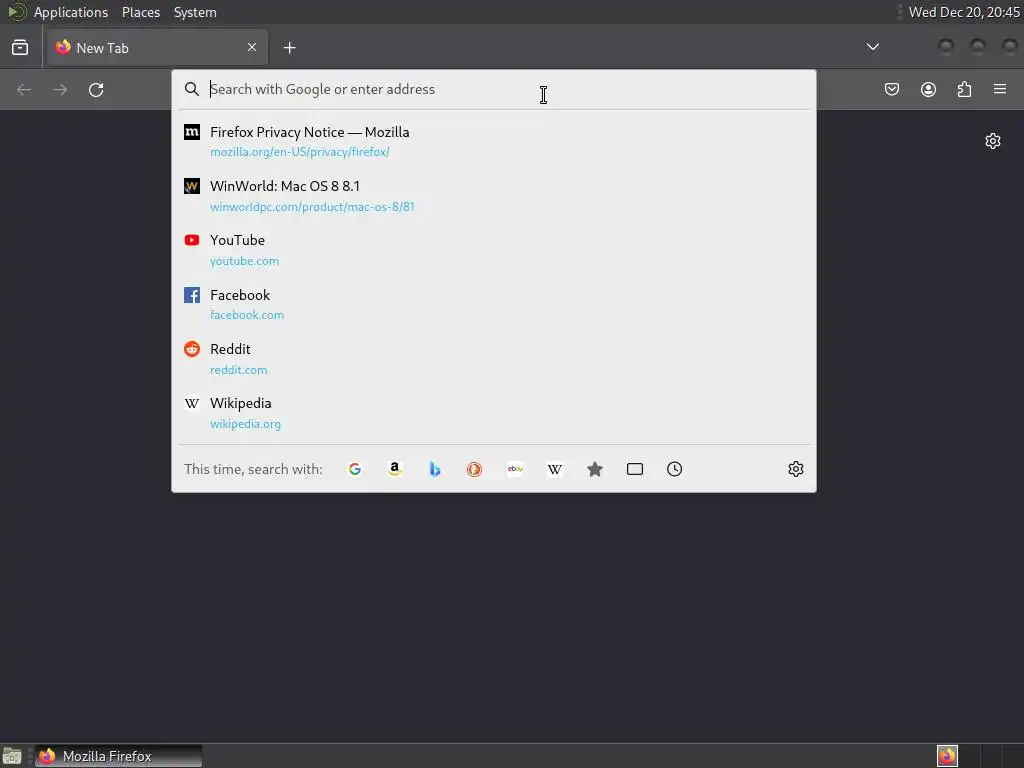The height and width of the screenshot is (768, 1024).
Task: Go back one page
Action: point(24,89)
